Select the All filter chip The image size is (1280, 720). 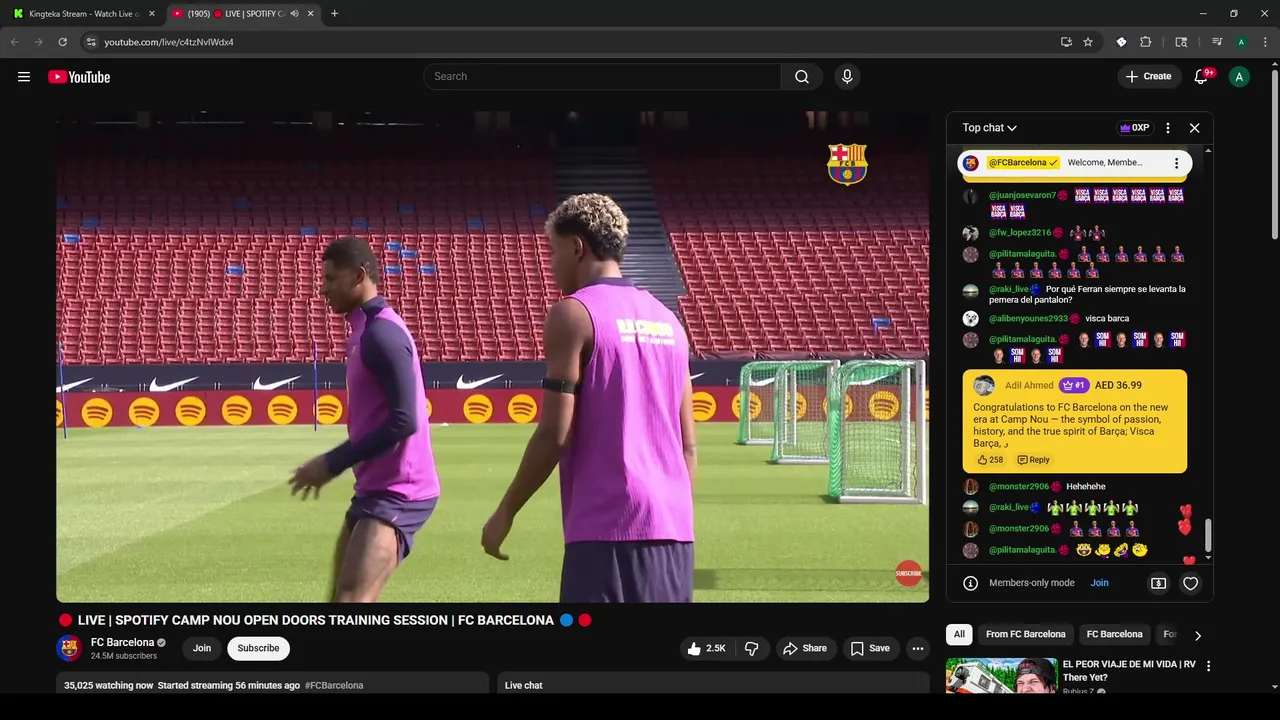click(959, 634)
